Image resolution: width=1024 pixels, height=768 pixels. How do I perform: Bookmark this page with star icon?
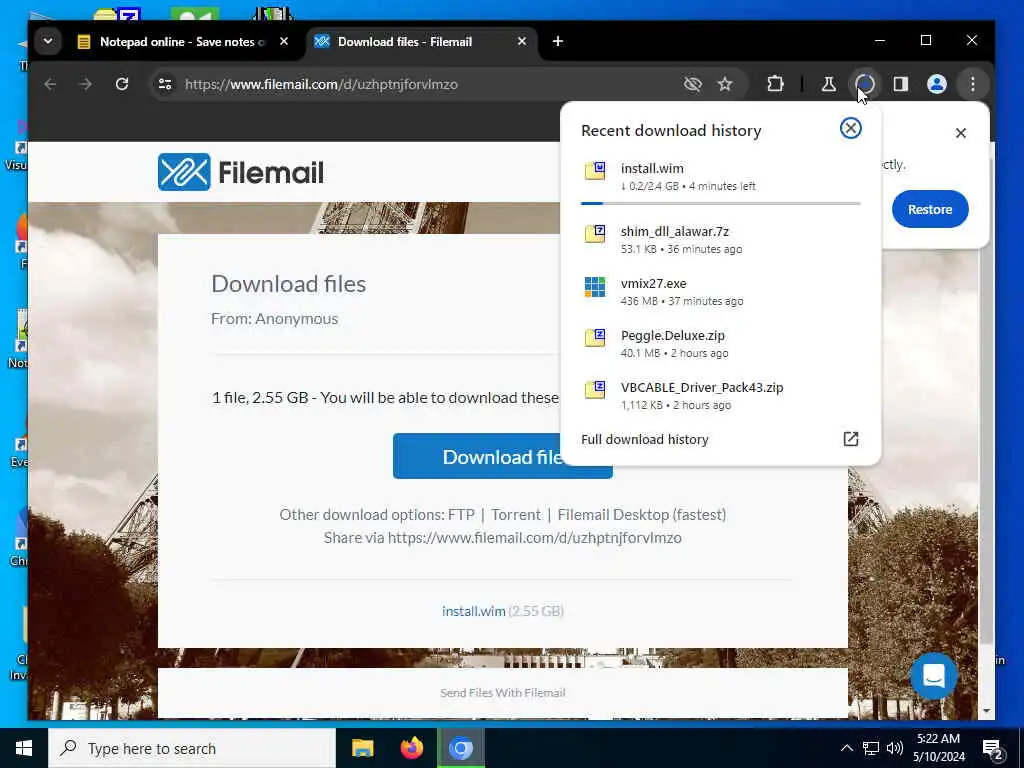pos(725,84)
